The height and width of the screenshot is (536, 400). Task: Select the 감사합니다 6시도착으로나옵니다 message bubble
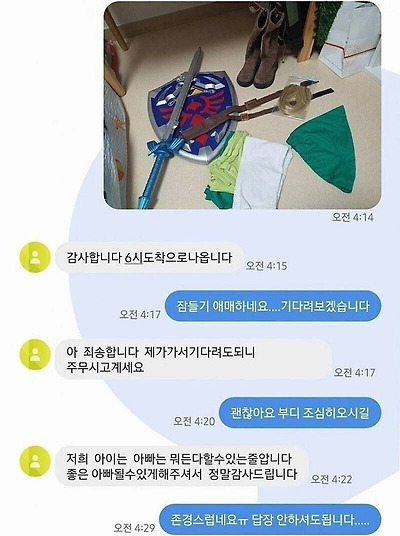149,257
